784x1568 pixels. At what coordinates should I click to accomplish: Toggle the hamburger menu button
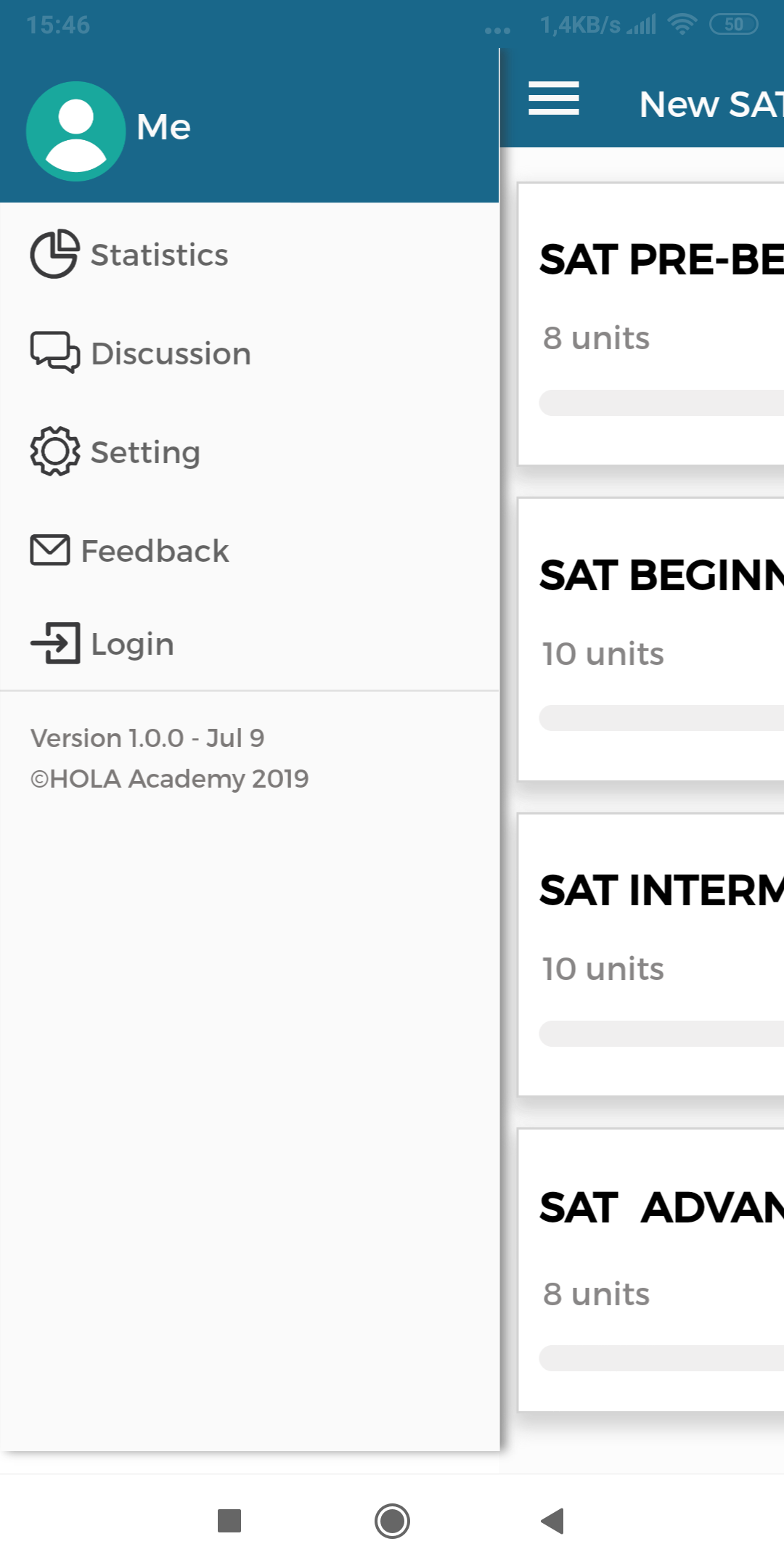click(553, 99)
